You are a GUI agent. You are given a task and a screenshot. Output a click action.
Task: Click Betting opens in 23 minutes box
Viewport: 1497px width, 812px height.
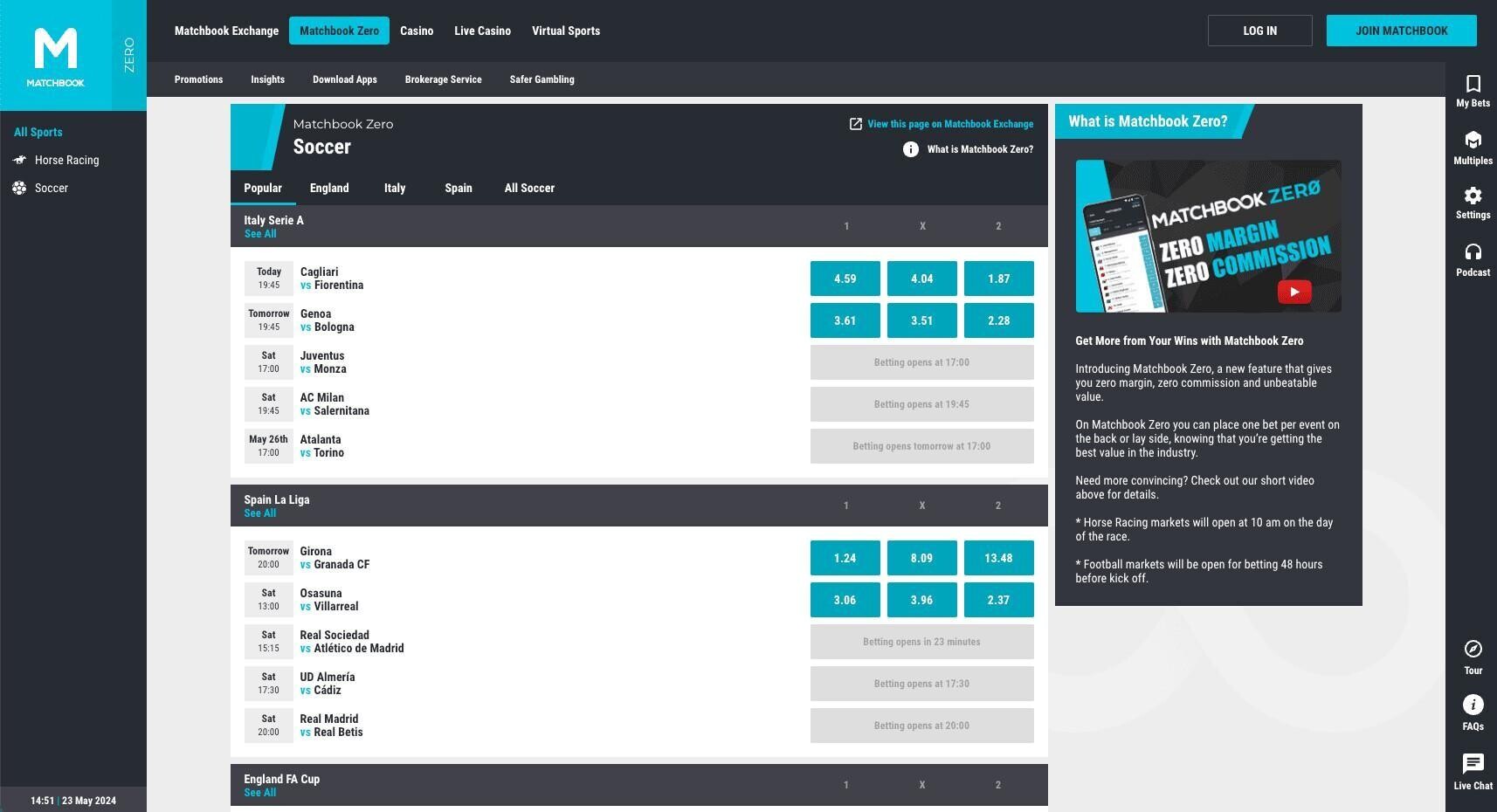(x=922, y=642)
